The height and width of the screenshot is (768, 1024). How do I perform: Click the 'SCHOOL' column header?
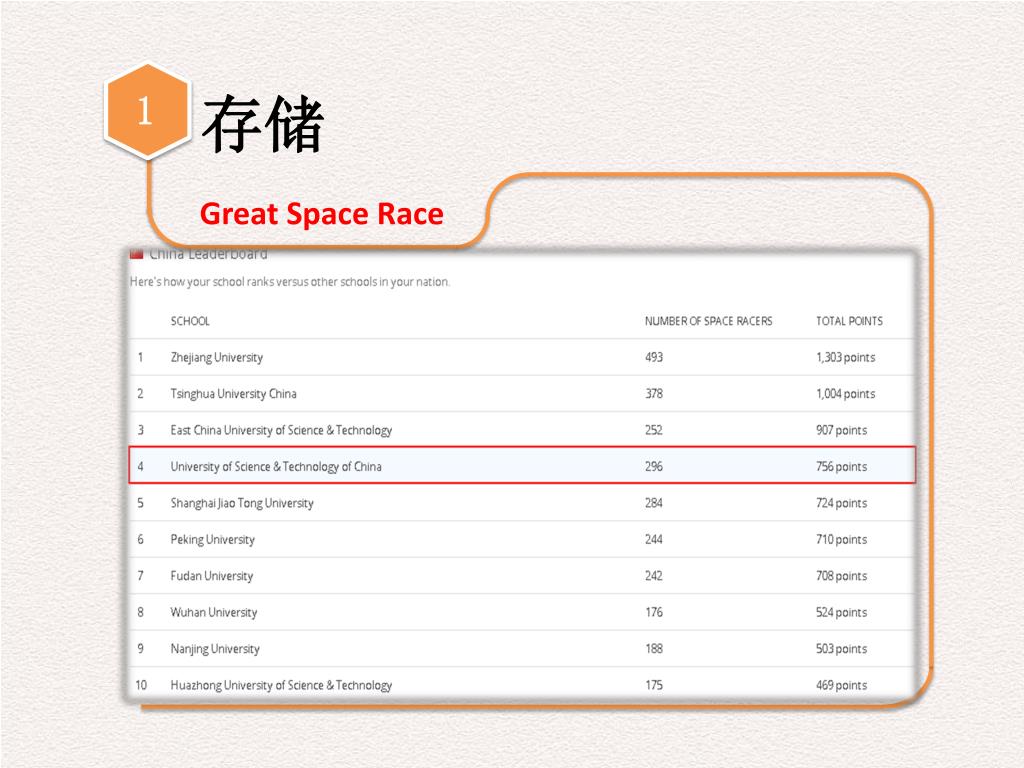pos(190,321)
